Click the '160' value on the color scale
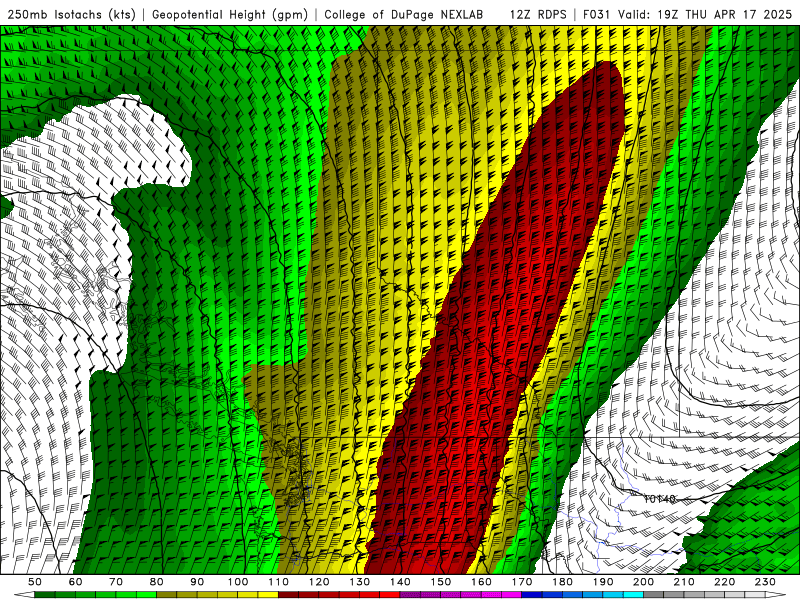Image resolution: width=800 pixels, height=600 pixels. click(481, 582)
